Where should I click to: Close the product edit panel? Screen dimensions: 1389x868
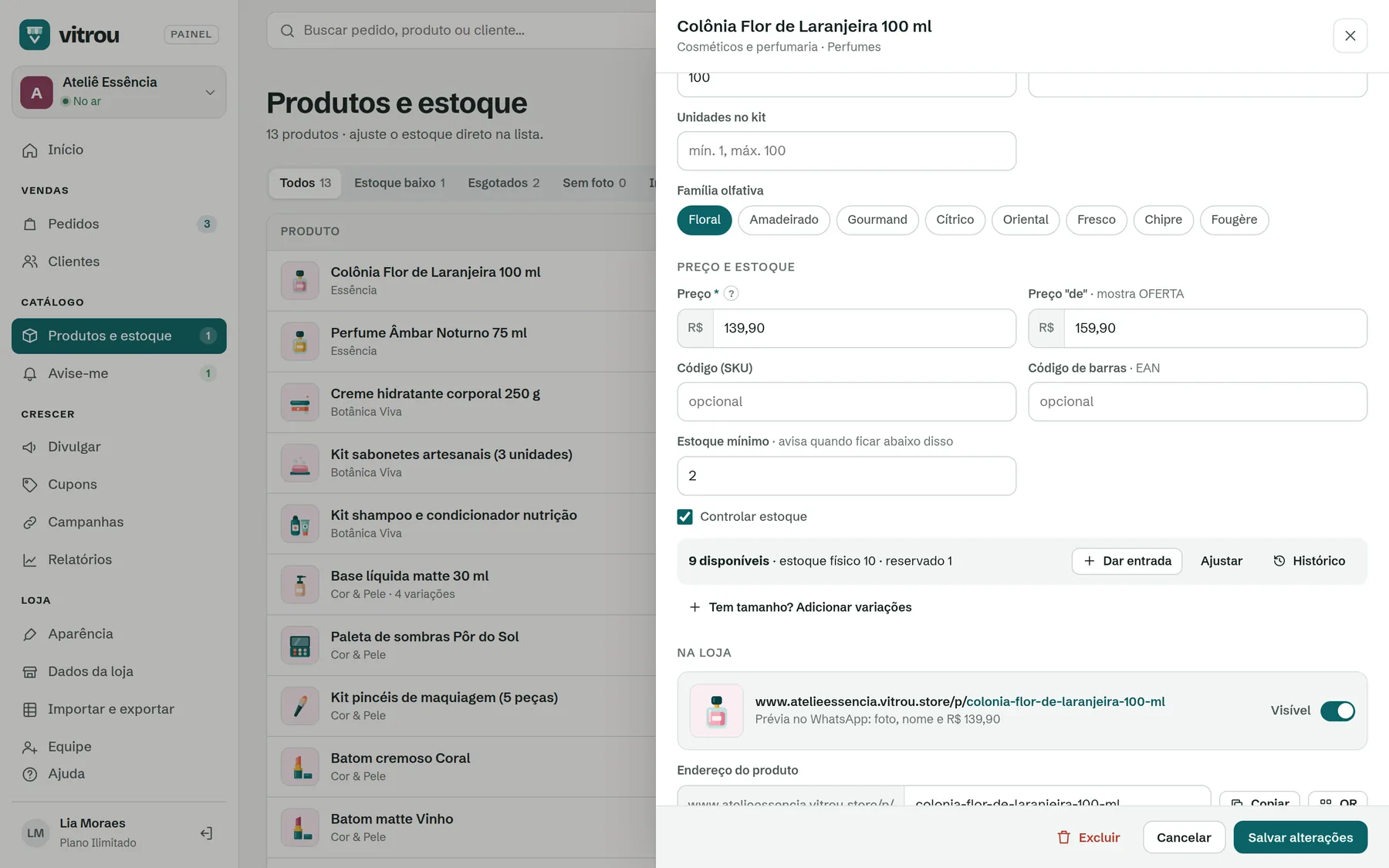pos(1350,35)
